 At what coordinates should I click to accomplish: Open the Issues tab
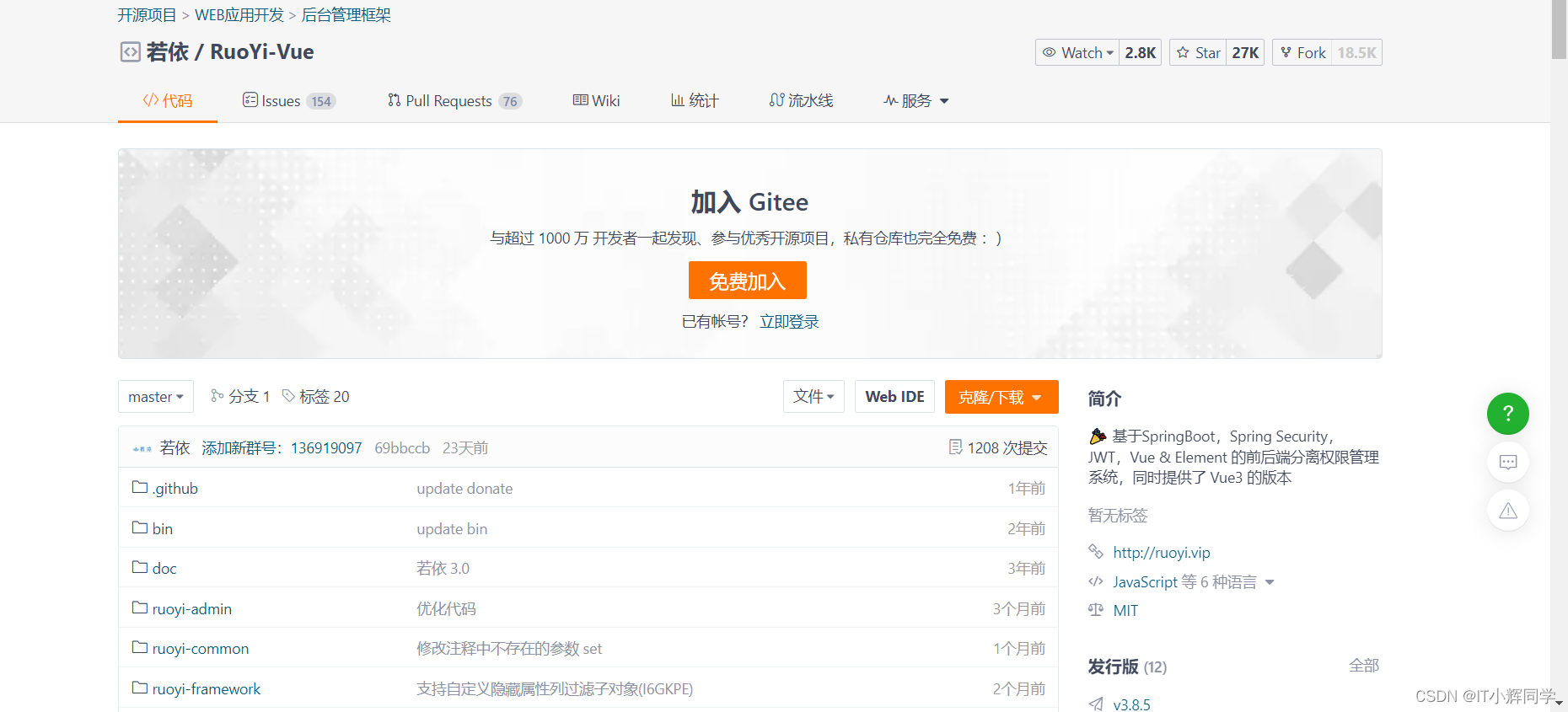coord(289,101)
